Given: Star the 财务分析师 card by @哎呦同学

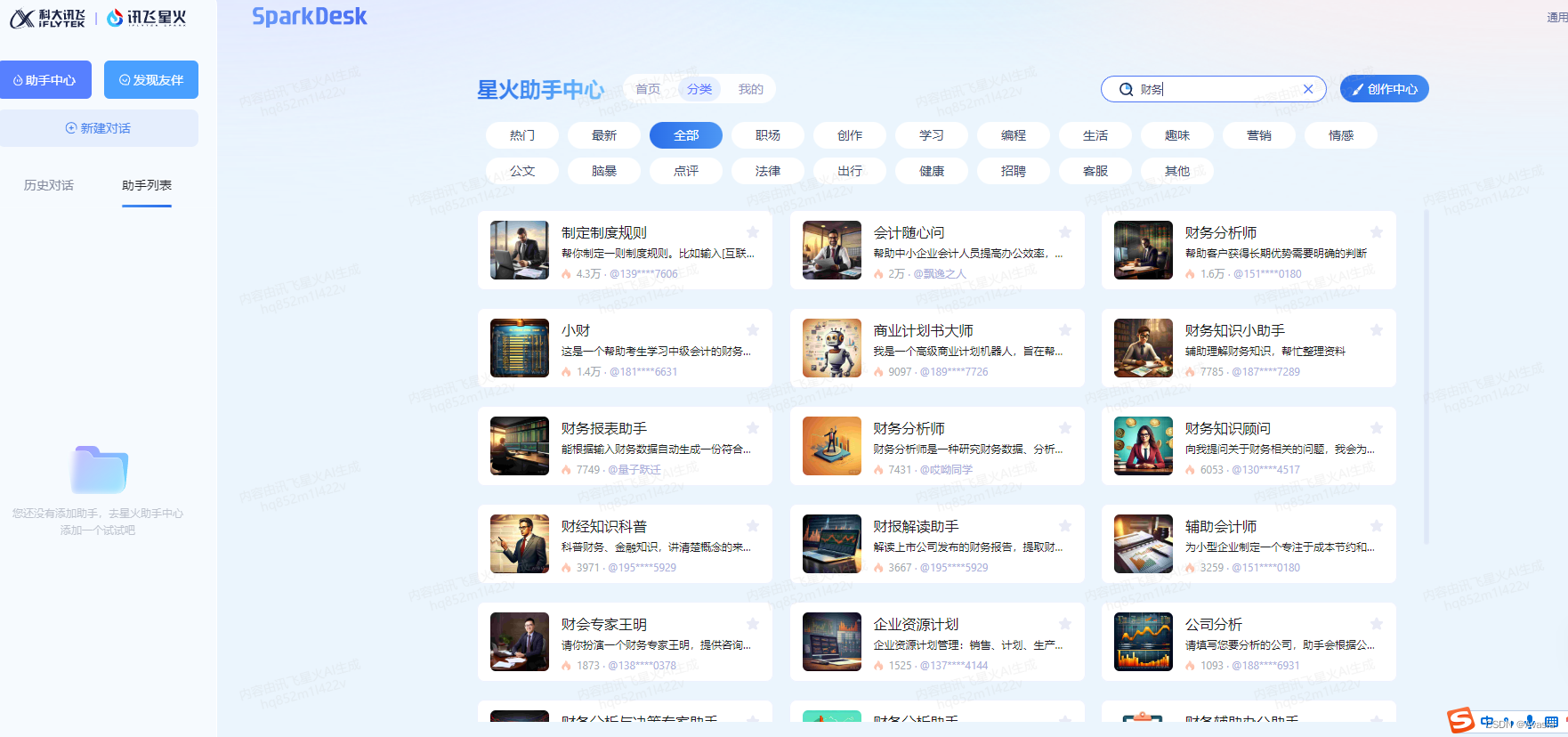Looking at the screenshot, I should (x=1065, y=428).
